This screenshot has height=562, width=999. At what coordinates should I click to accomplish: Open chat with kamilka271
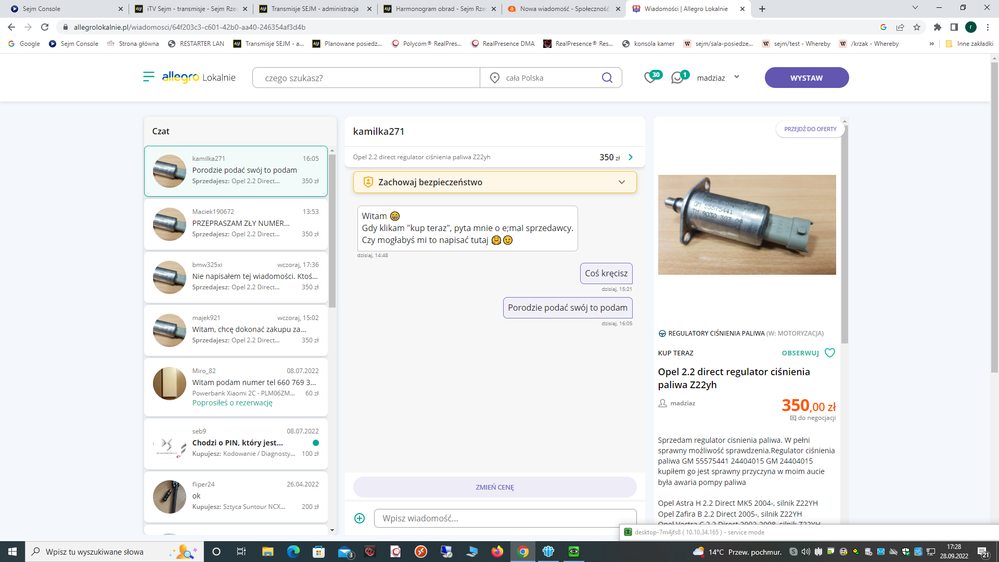236,171
